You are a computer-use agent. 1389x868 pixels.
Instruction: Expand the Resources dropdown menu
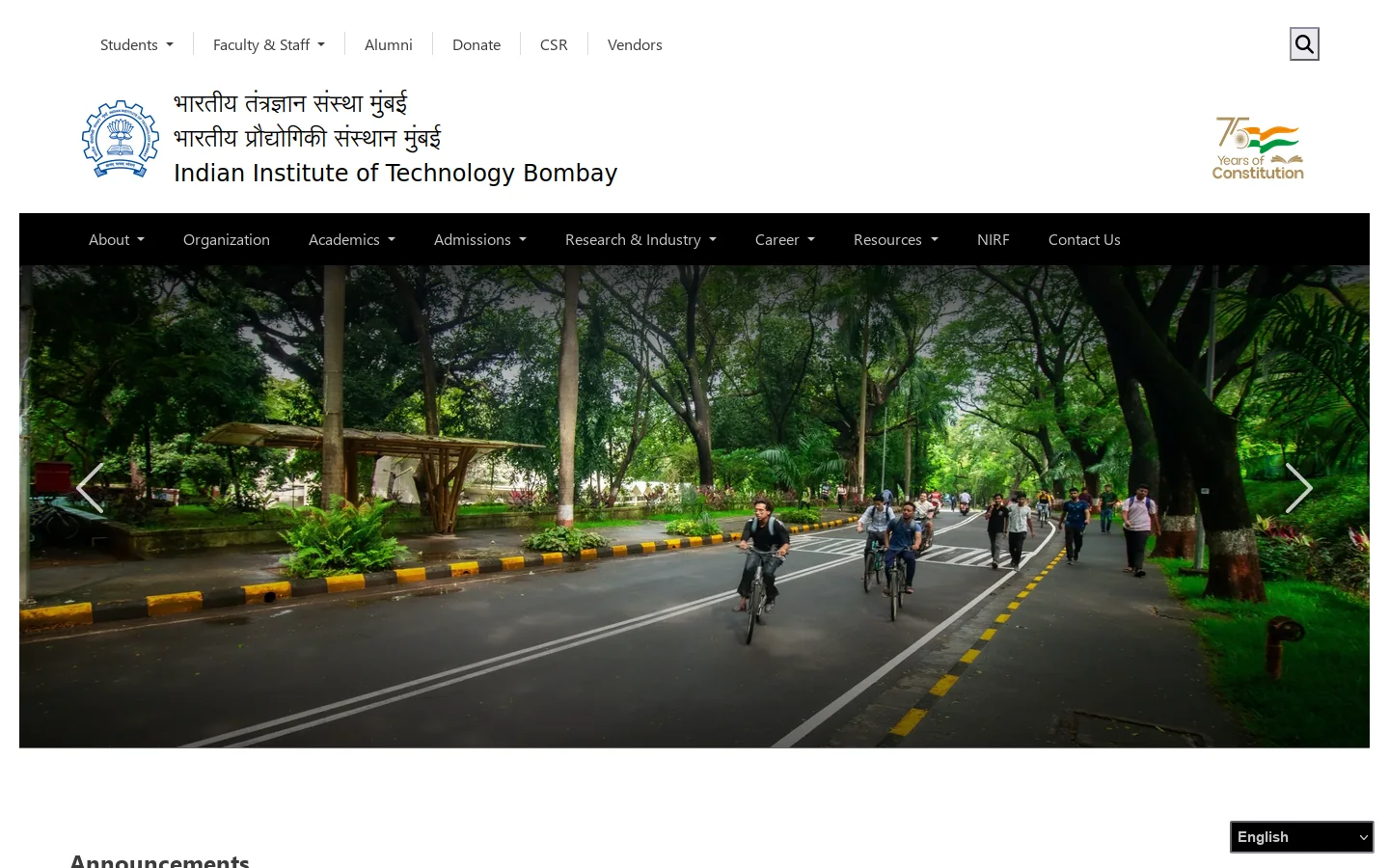pos(896,239)
